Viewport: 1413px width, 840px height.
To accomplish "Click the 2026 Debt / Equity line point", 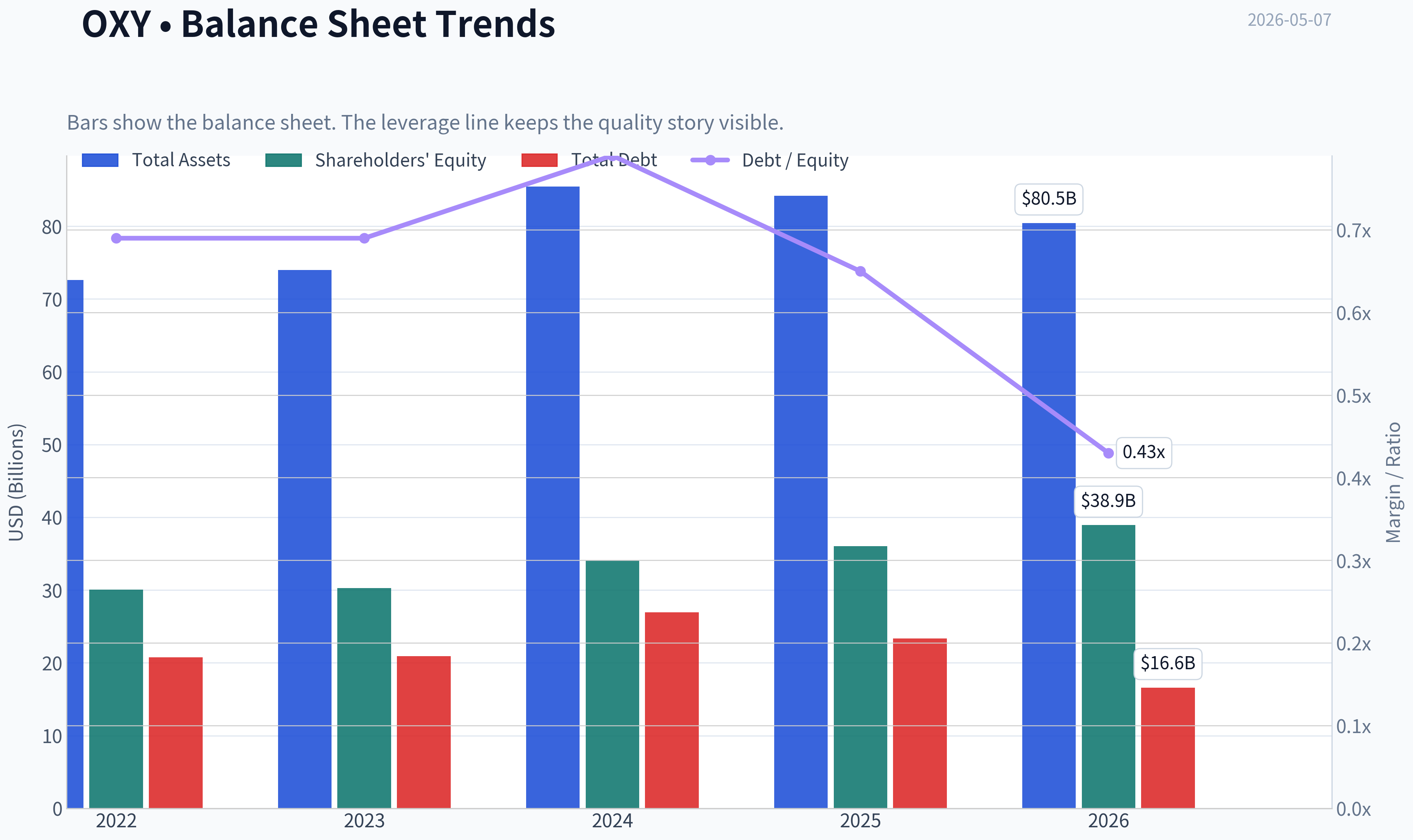I will (1108, 453).
